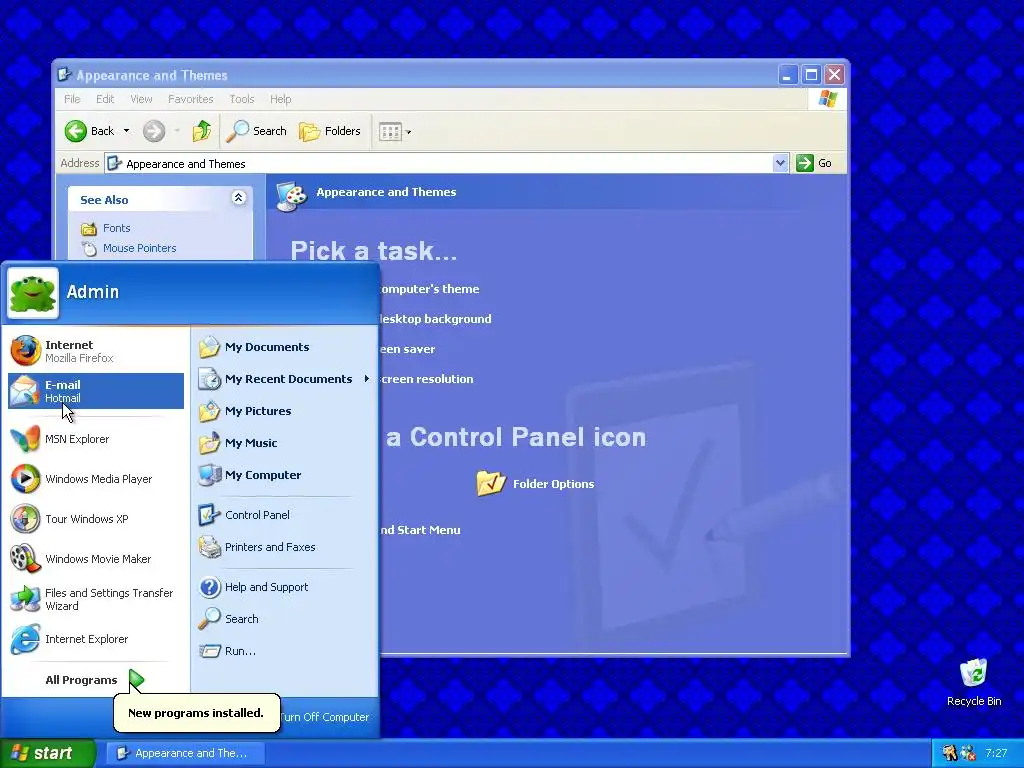This screenshot has width=1024, height=768.
Task: Launch Hotmail E-mail entry
Action: click(x=96, y=391)
